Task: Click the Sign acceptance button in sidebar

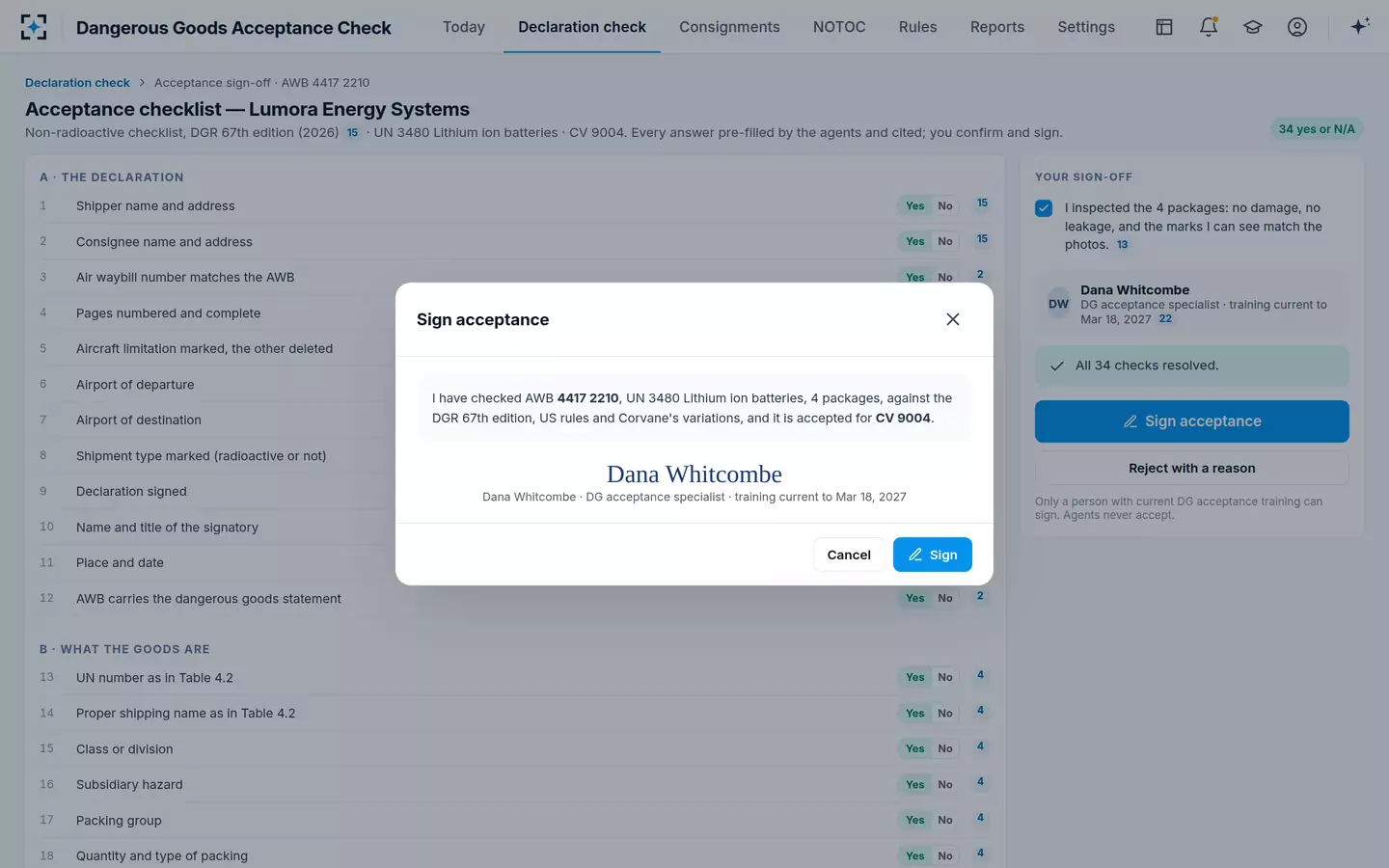Action: click(x=1192, y=421)
